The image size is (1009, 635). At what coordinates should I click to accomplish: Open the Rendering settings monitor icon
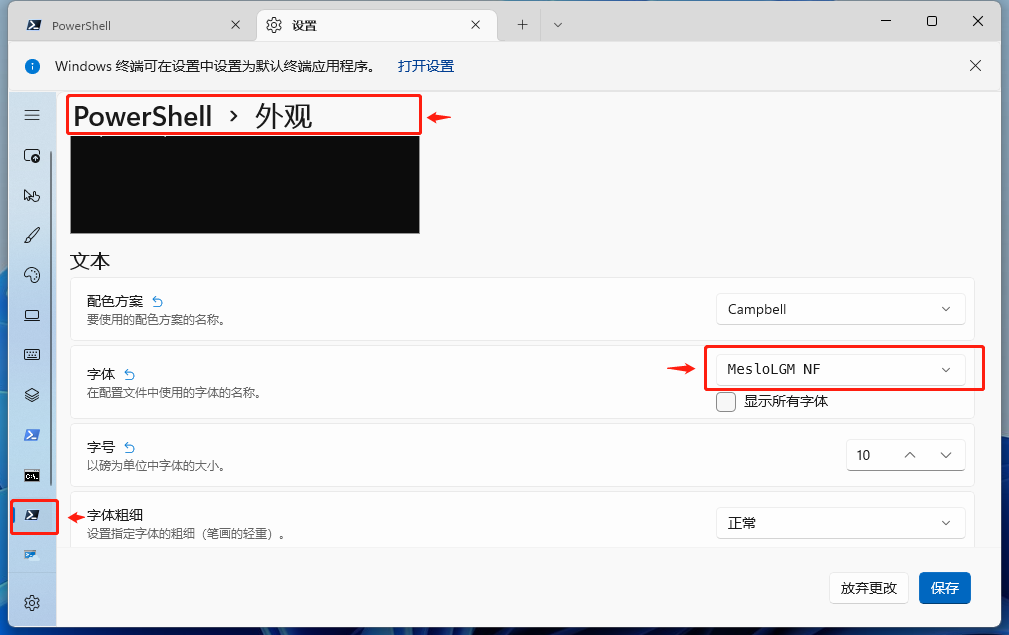(x=32, y=315)
